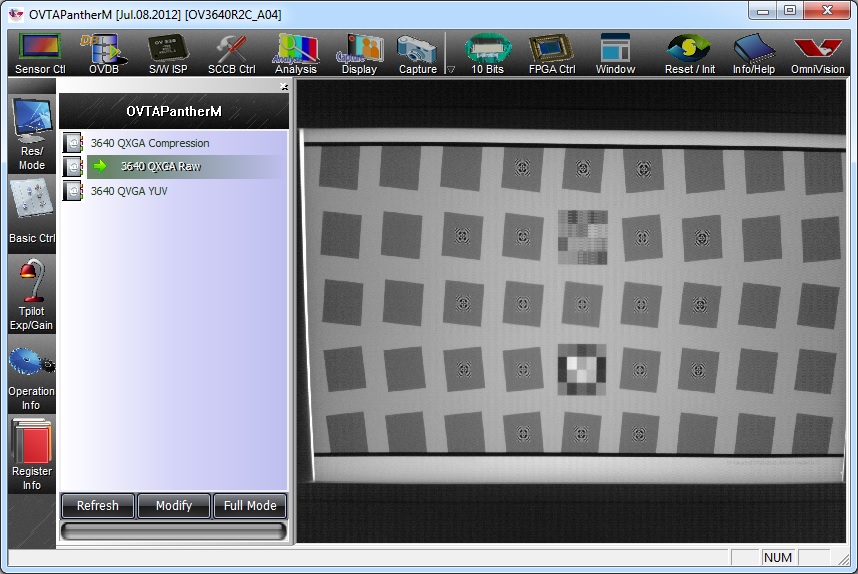
Task: Expand the small arrow beside Capture
Action: (x=451, y=69)
